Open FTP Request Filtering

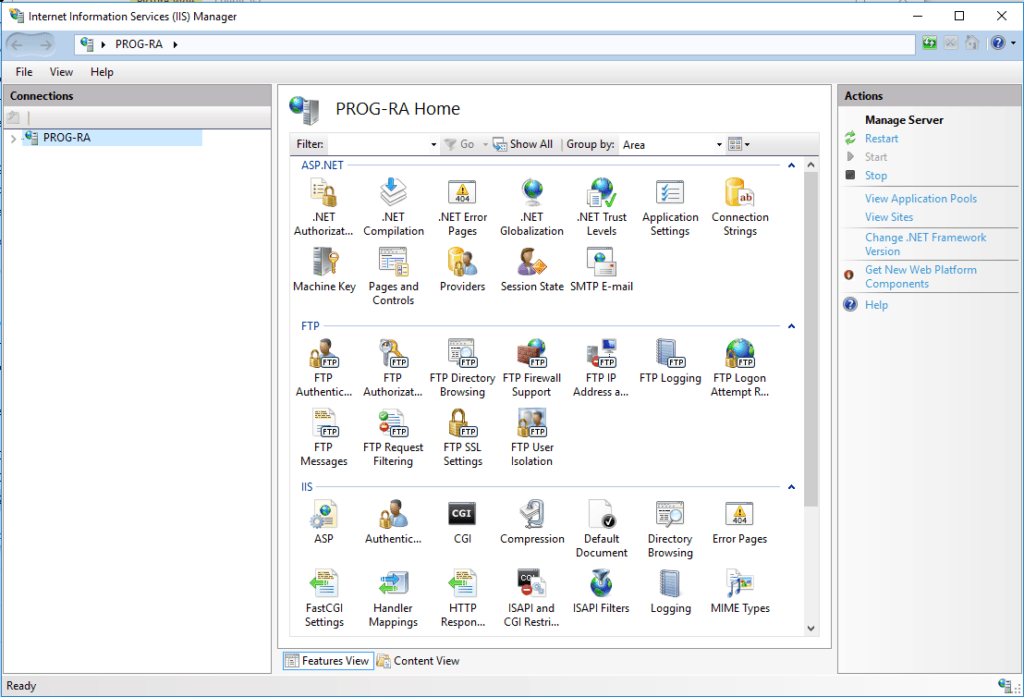click(x=393, y=437)
